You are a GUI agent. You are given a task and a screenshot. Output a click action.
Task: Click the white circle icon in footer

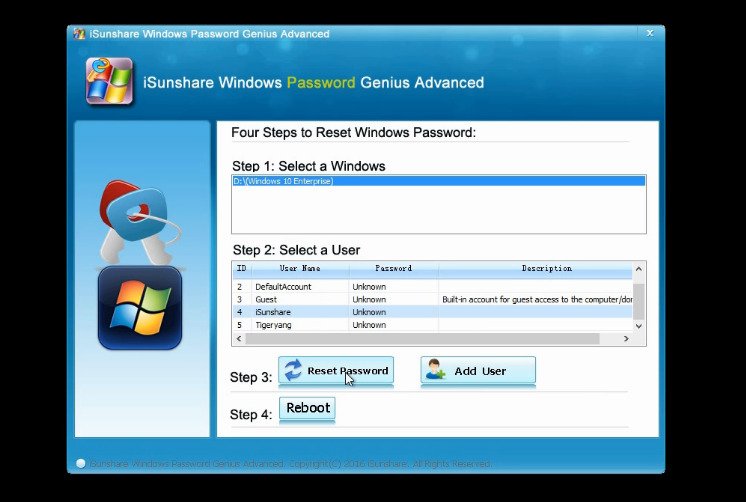(80, 463)
